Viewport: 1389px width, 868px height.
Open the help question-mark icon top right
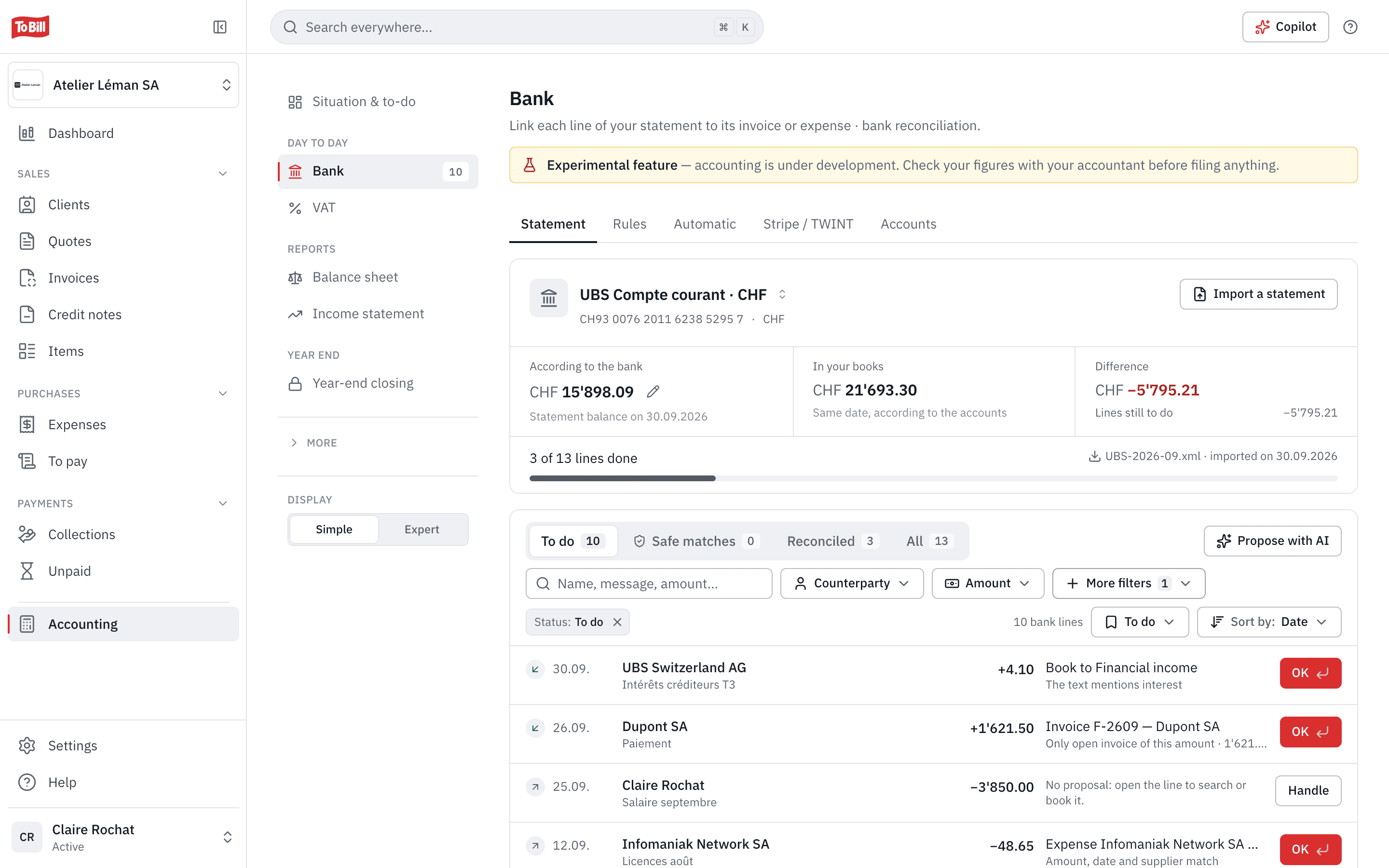click(x=1350, y=27)
